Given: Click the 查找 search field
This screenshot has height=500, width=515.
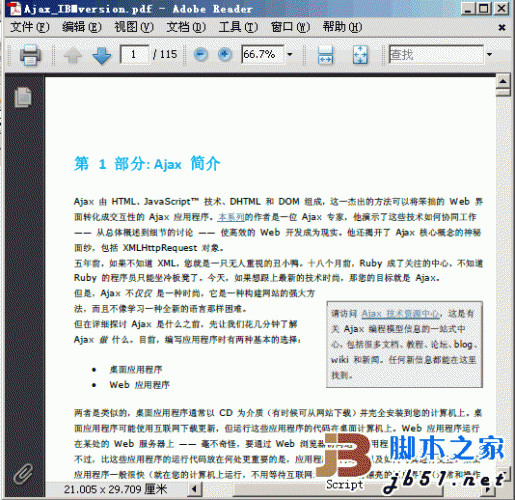Looking at the screenshot, I should [x=436, y=54].
